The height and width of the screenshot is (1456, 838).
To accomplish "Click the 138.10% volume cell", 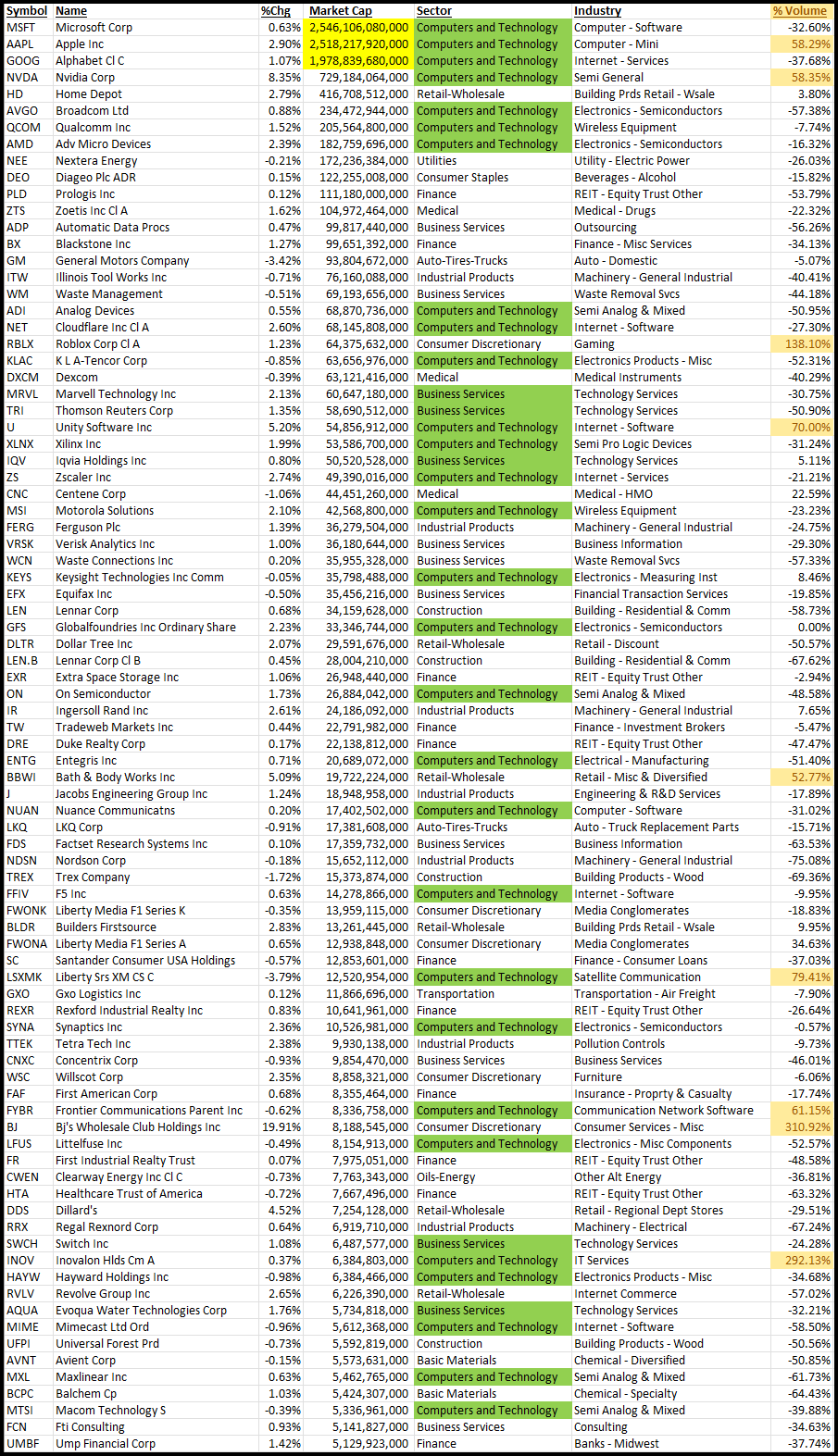I will tap(807, 344).
